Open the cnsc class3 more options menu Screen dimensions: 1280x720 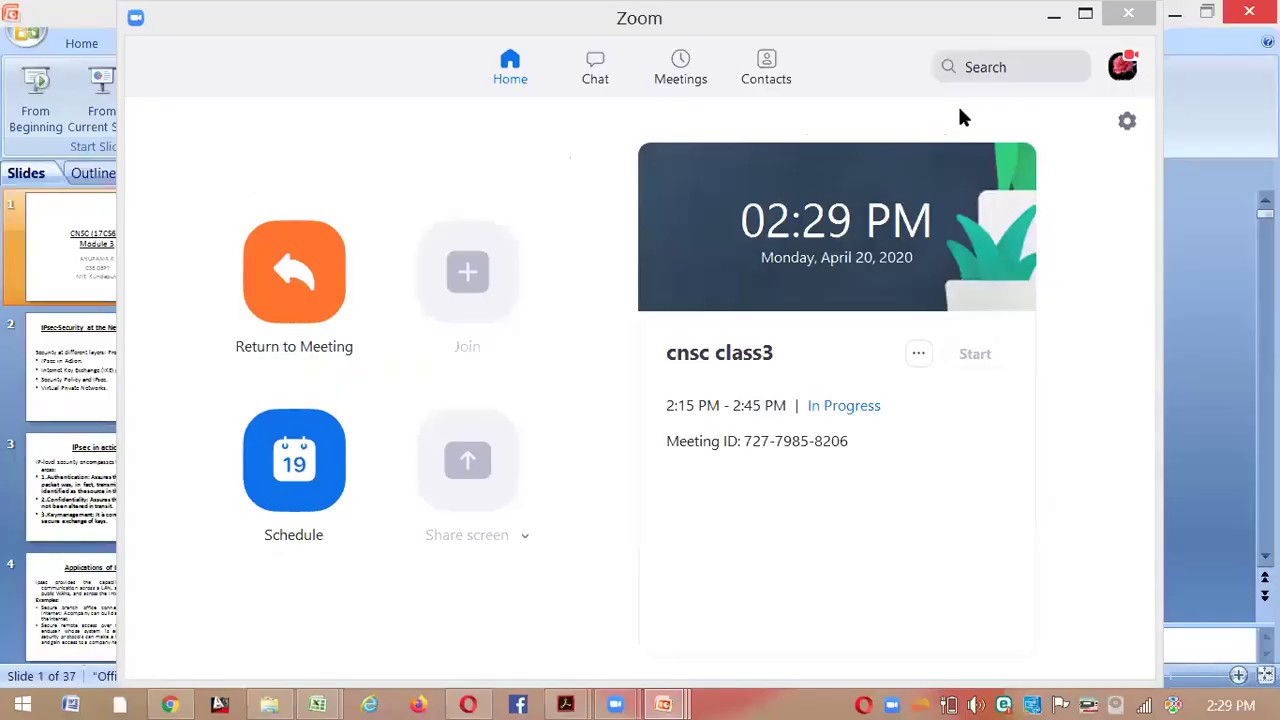pyautogui.click(x=918, y=353)
